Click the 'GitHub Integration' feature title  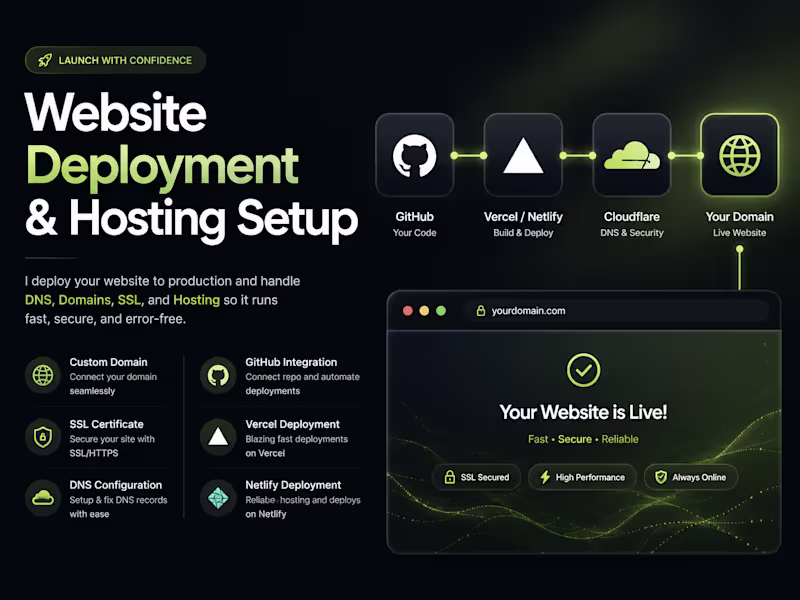pos(291,362)
